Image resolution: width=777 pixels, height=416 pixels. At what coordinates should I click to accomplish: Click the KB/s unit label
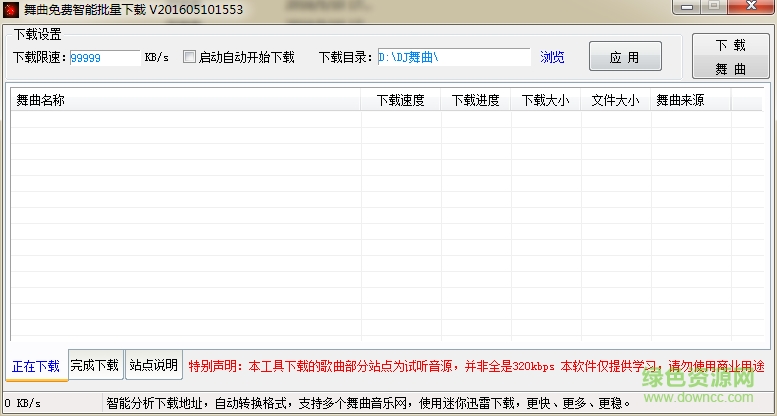157,58
